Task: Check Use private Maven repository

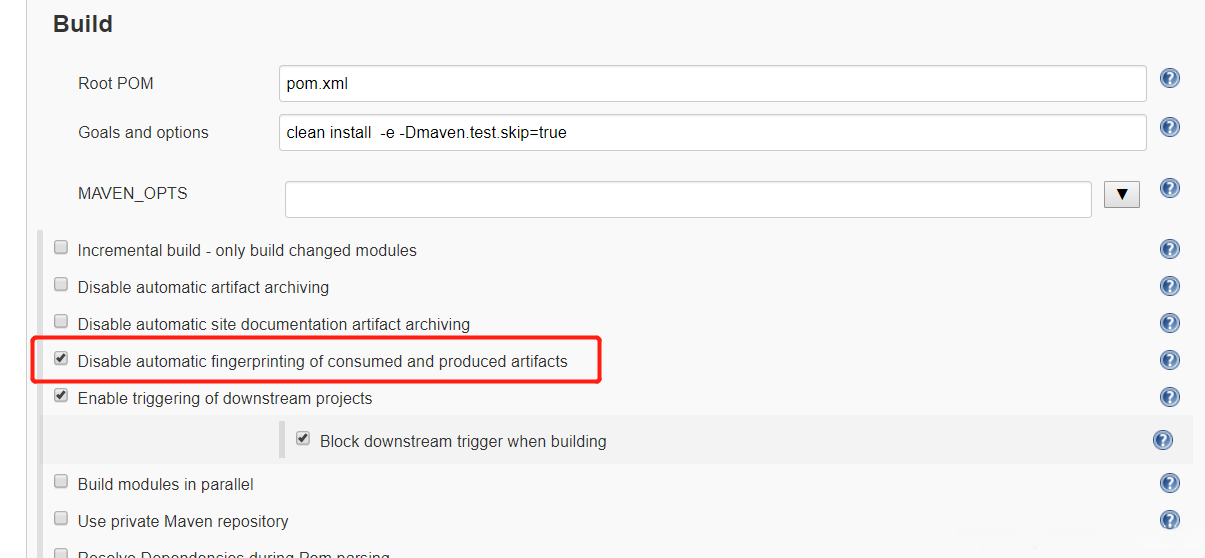Action: (61, 519)
